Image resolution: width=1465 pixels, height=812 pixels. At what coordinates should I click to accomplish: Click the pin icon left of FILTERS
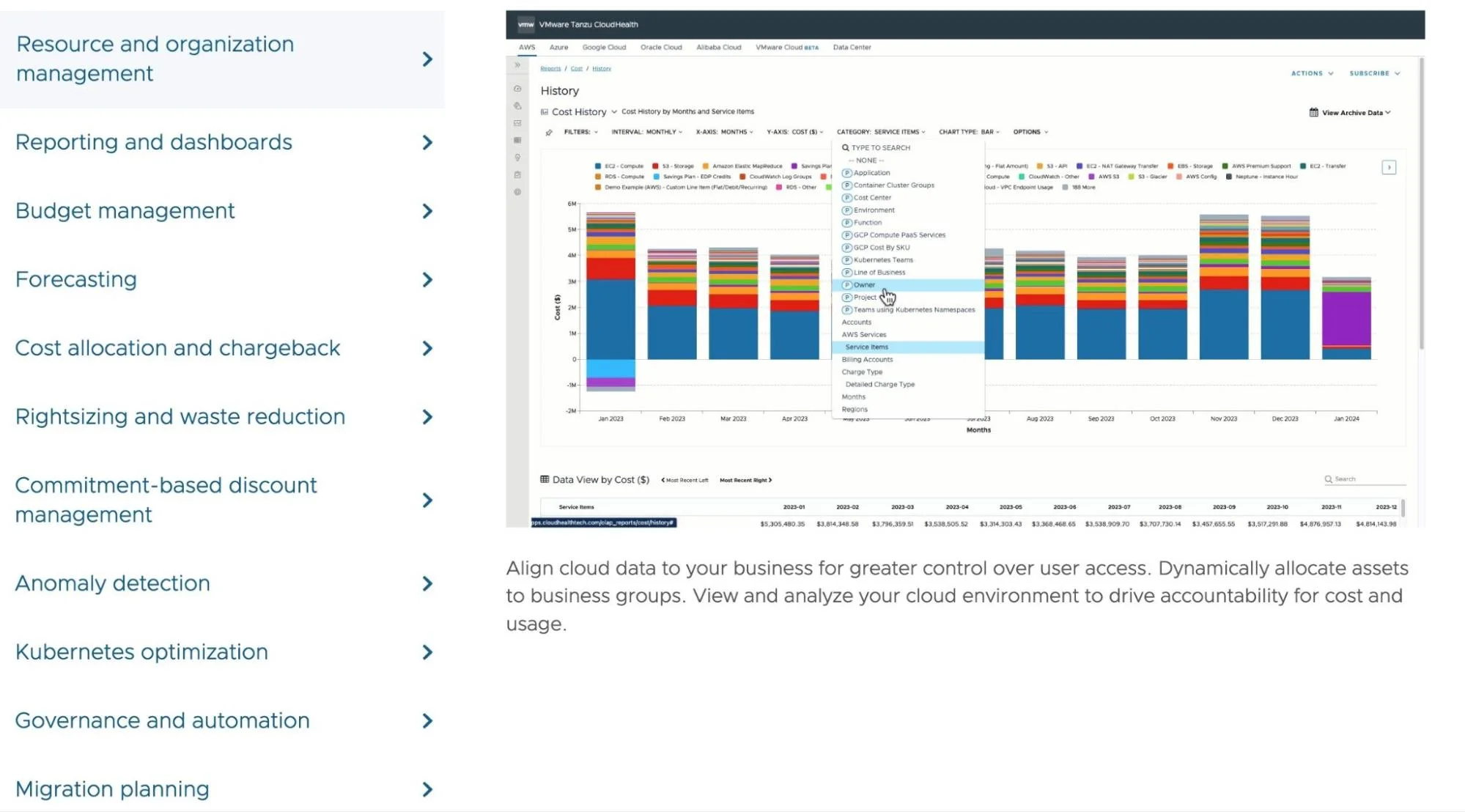click(x=549, y=133)
